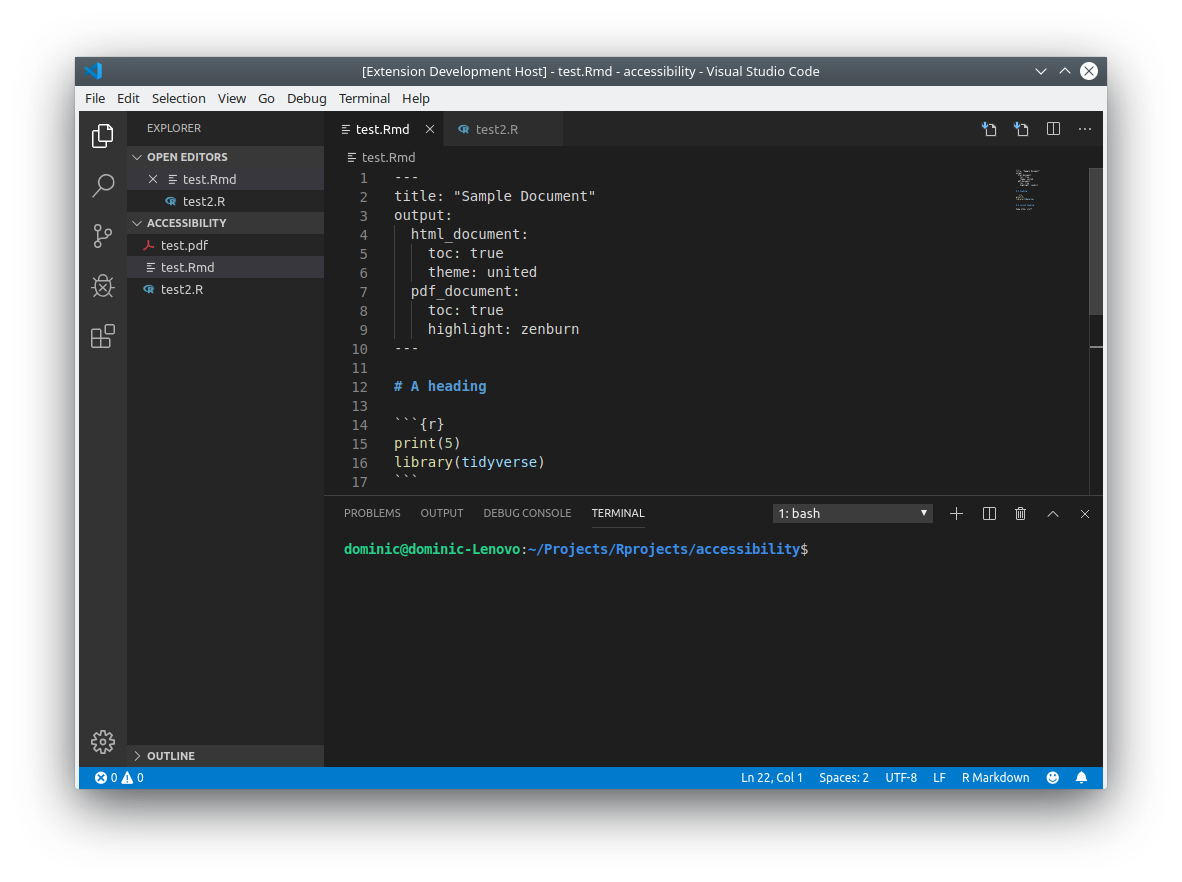1182x882 pixels.
Task: Switch to the test2.R editor tab
Action: click(503, 129)
